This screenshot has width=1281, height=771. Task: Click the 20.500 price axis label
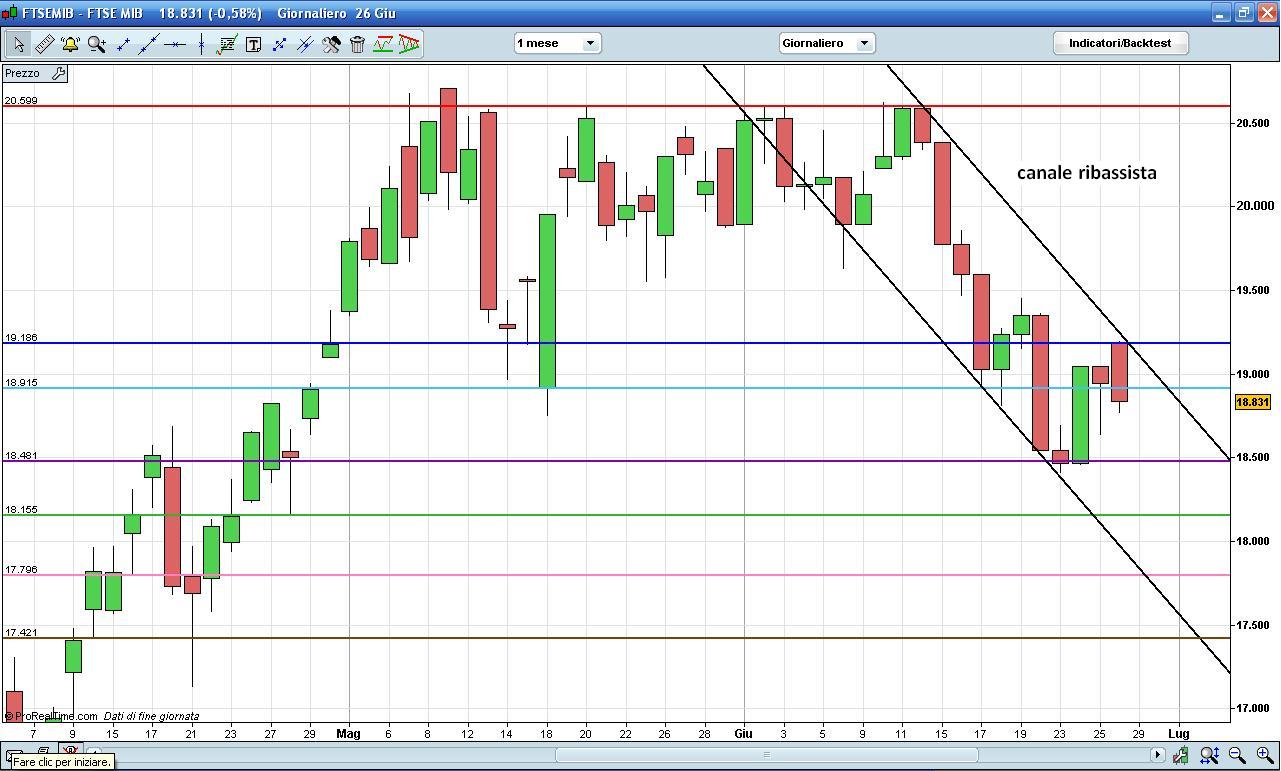[x=1254, y=123]
